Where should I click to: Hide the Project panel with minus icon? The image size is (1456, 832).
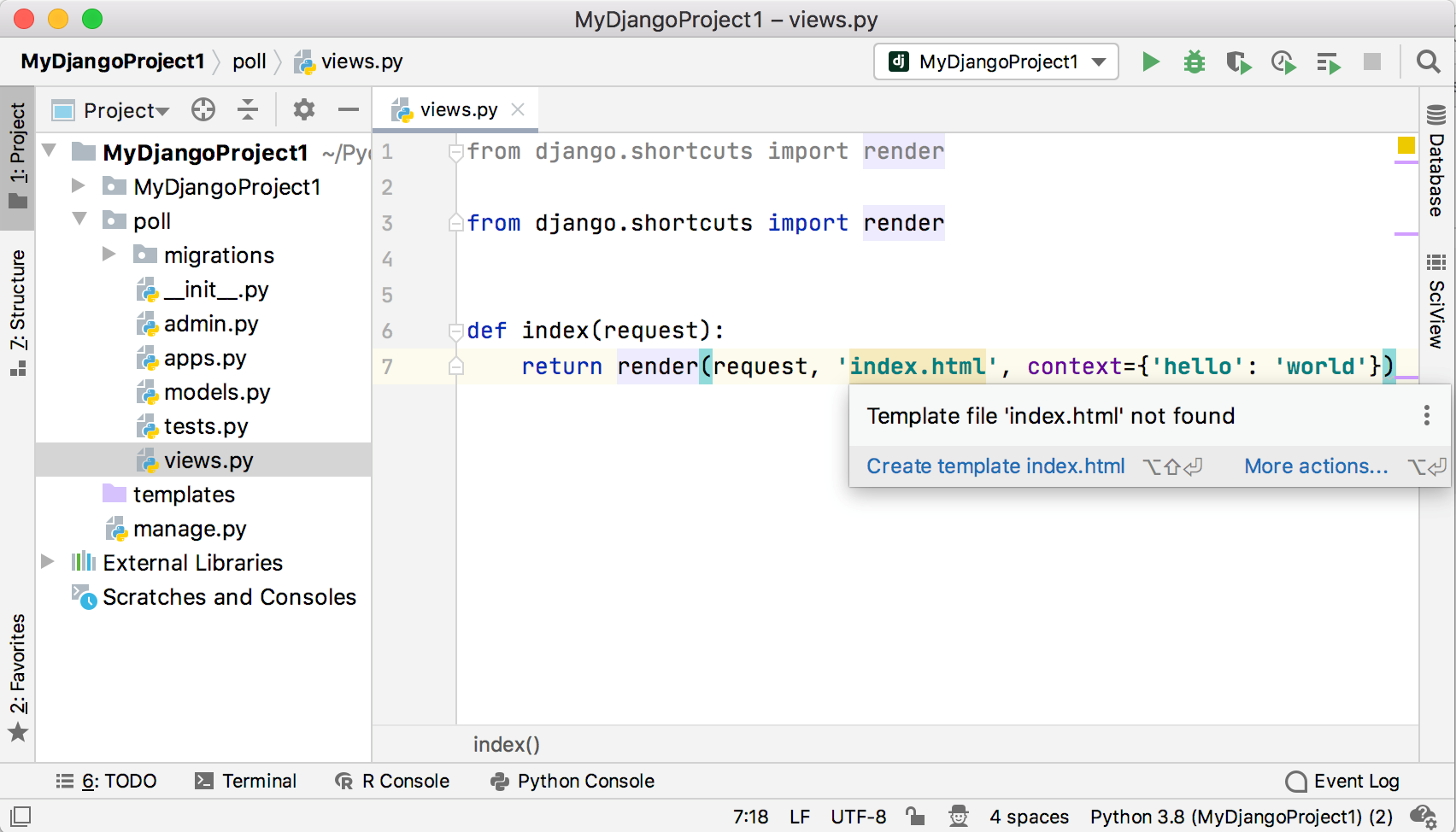point(348,109)
